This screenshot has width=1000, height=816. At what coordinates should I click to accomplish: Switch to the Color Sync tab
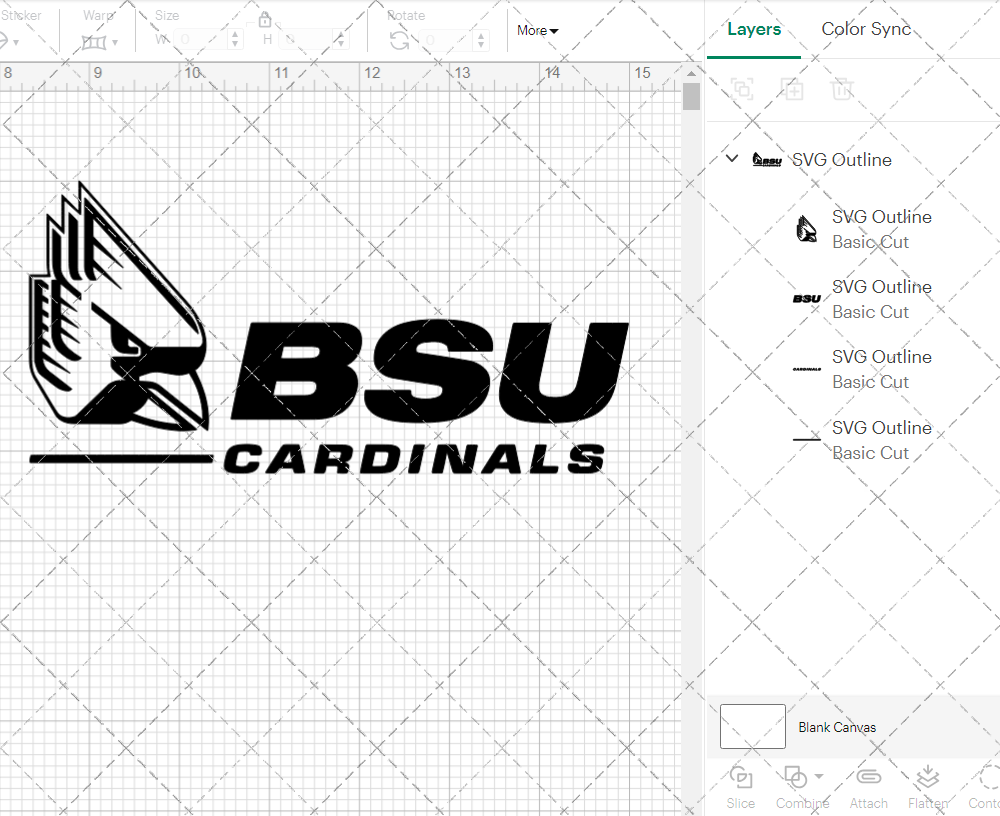[x=866, y=29]
